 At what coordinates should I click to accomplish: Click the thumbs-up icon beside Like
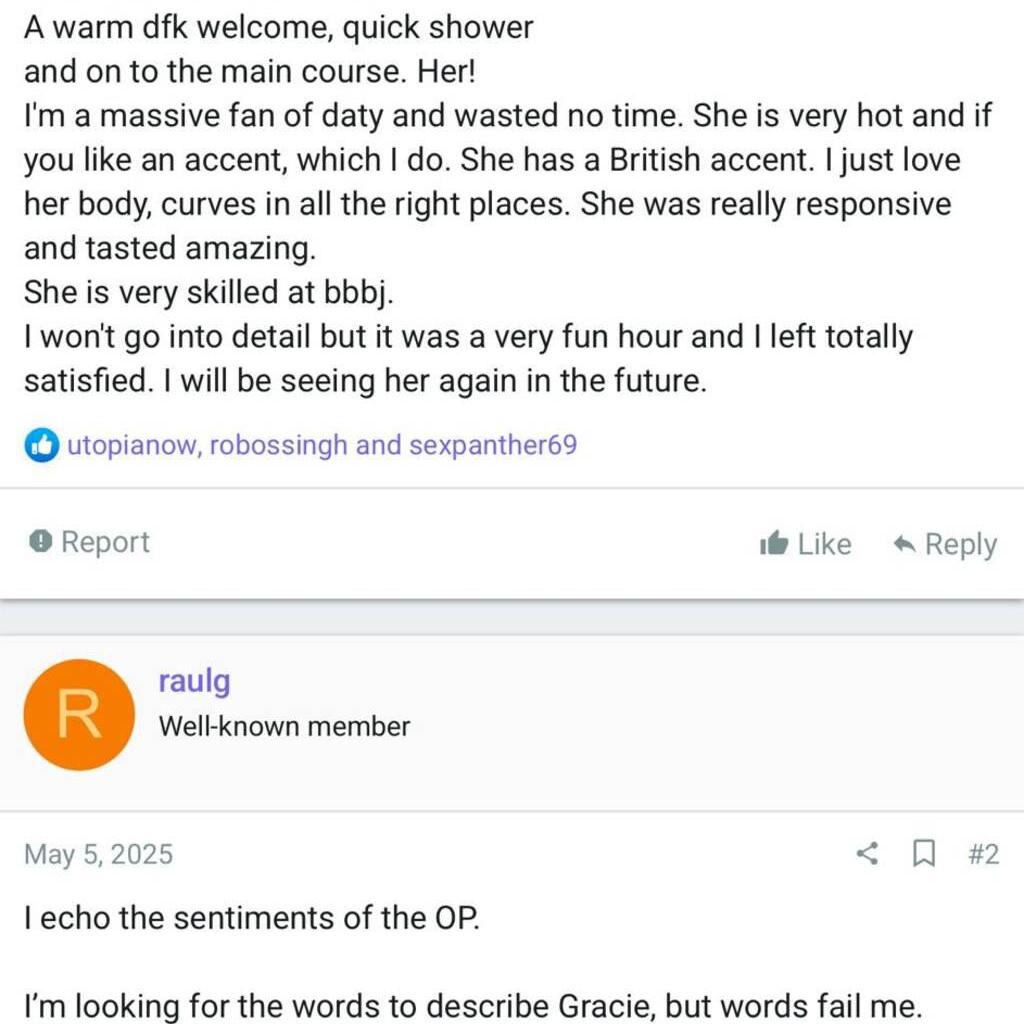[774, 544]
